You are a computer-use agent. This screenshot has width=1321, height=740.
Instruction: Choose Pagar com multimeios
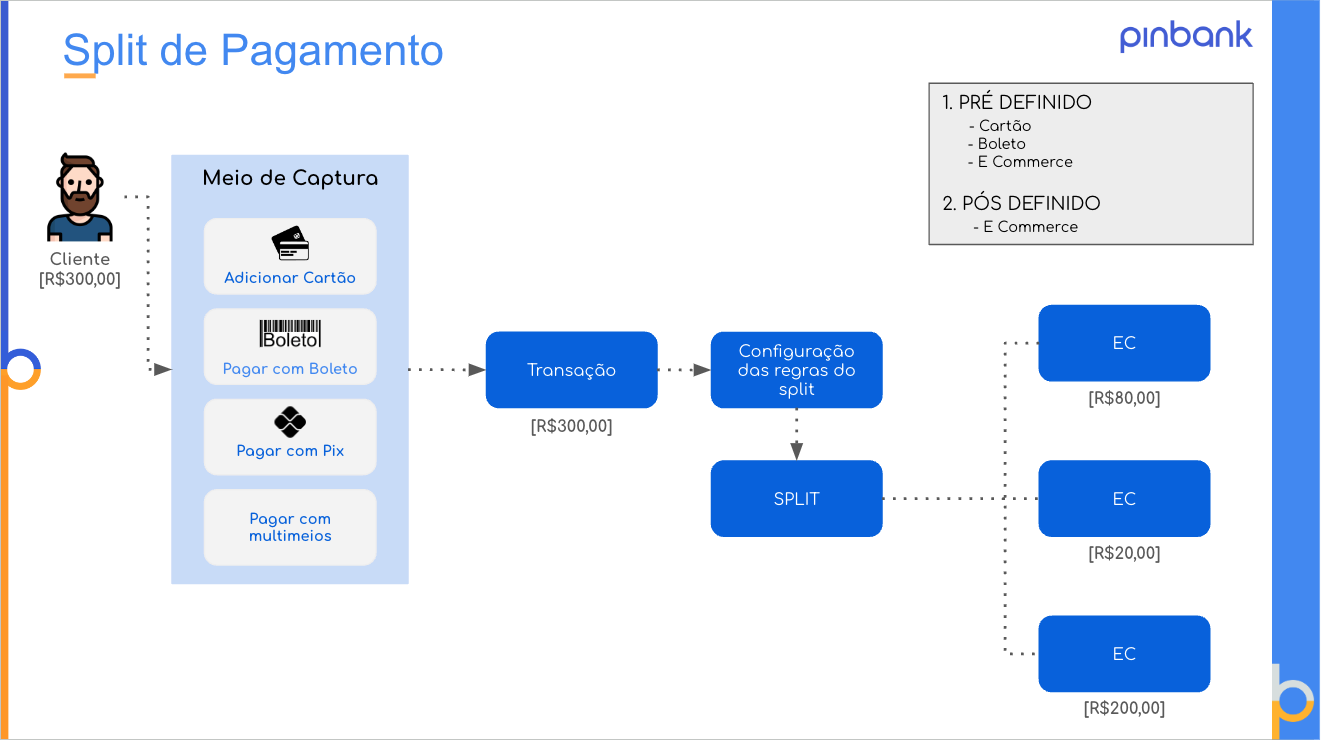click(290, 527)
